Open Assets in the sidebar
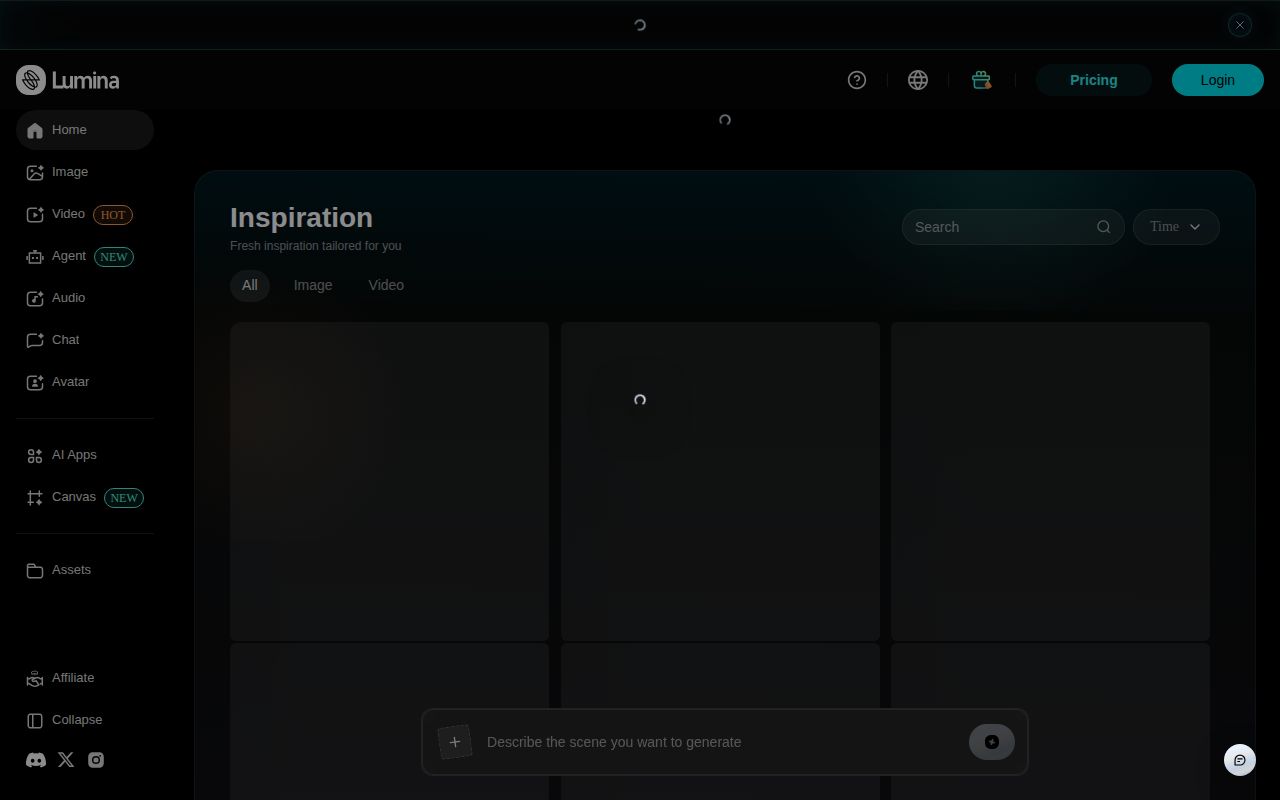 pyautogui.click(x=85, y=570)
